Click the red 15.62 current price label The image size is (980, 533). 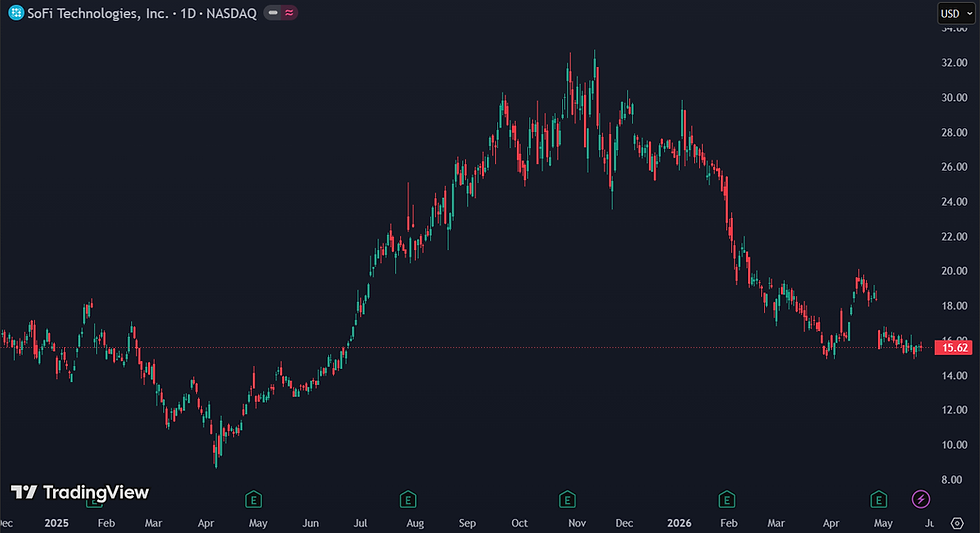tap(954, 348)
